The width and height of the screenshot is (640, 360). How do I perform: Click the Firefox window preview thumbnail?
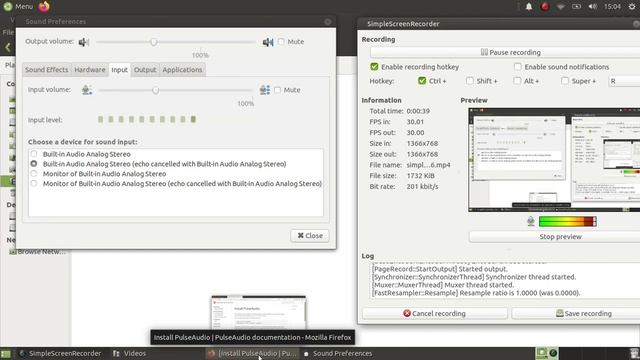[x=259, y=312]
